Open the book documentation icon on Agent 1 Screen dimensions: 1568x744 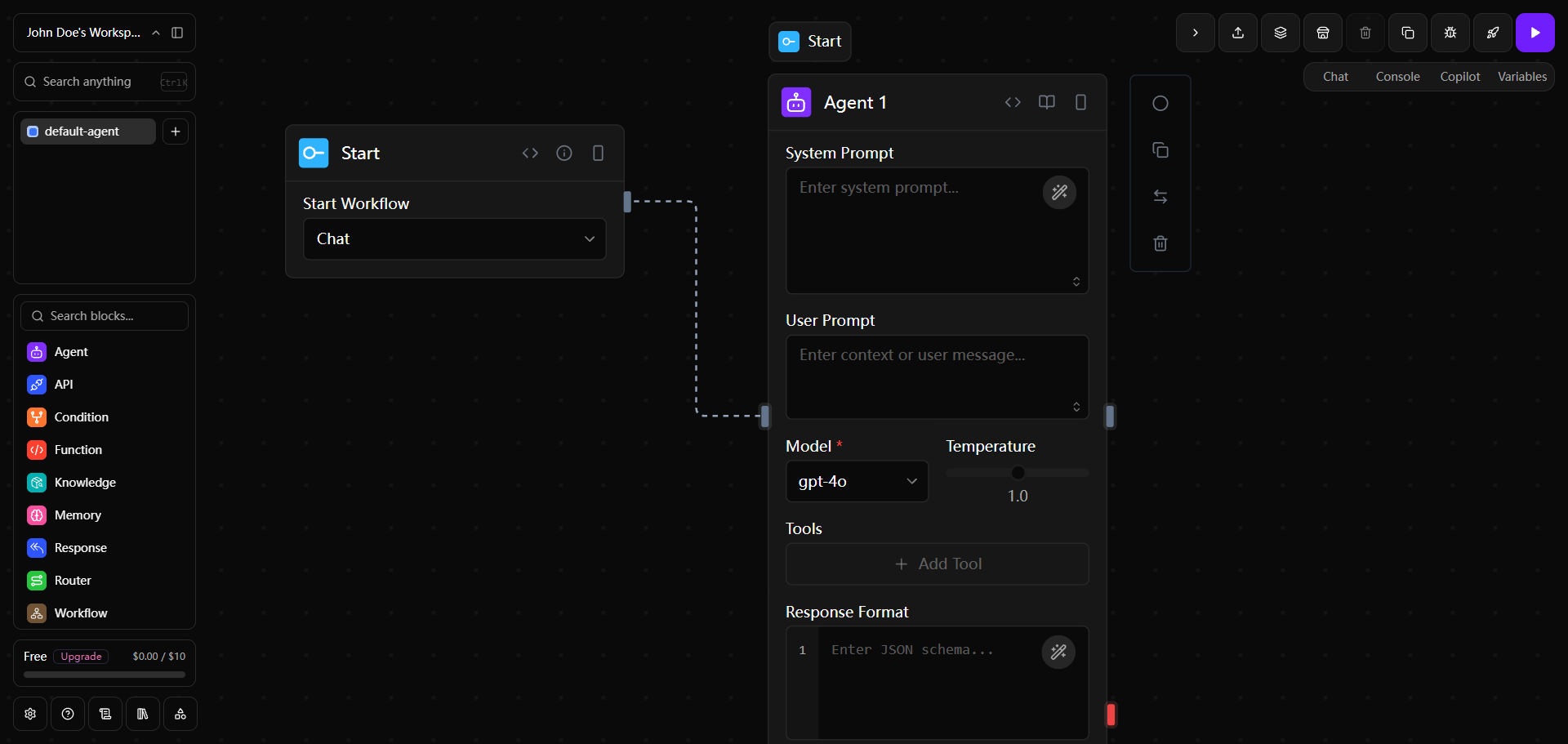pos(1046,102)
